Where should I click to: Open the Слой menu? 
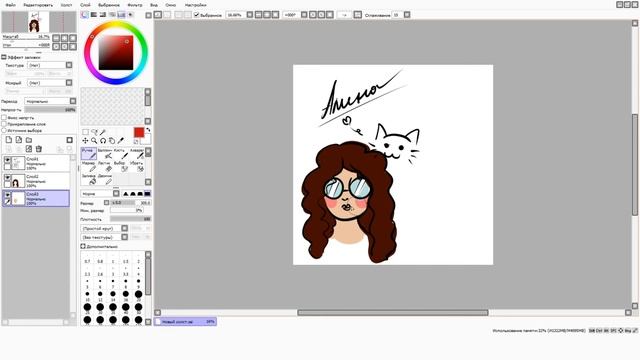[85, 5]
